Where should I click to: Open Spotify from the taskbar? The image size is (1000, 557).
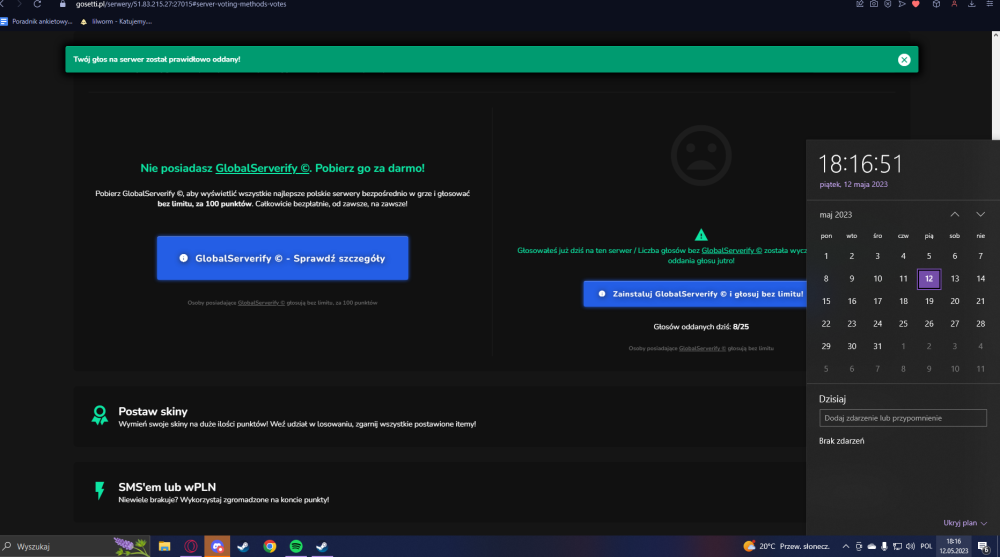click(296, 546)
